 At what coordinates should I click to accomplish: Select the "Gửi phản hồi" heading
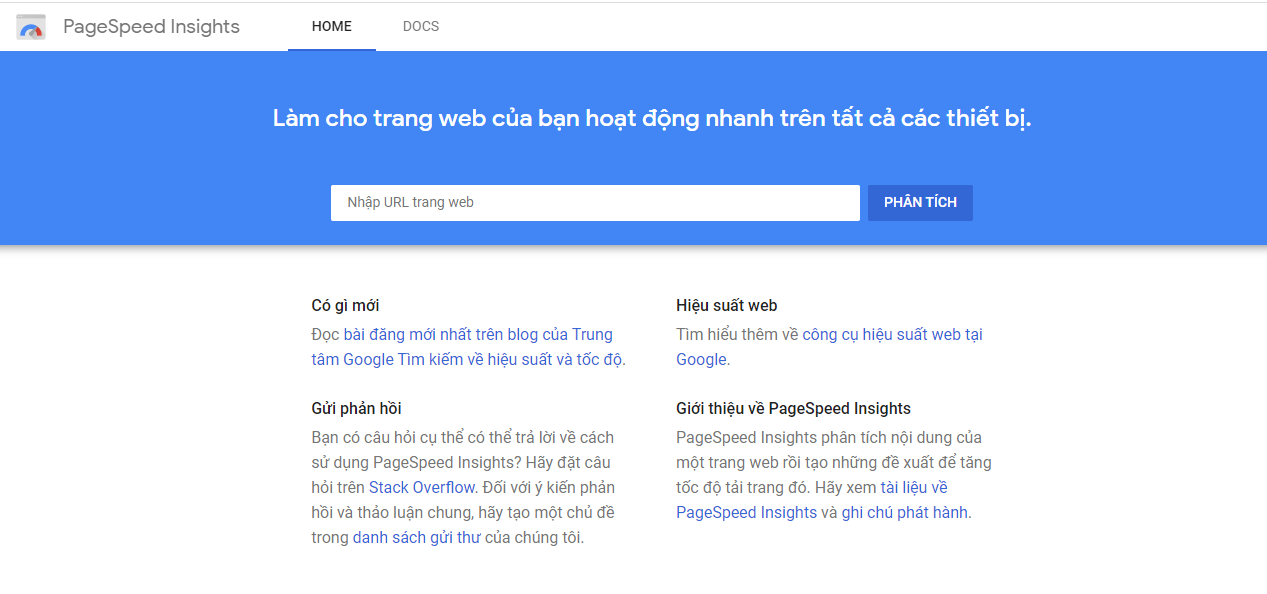[357, 408]
